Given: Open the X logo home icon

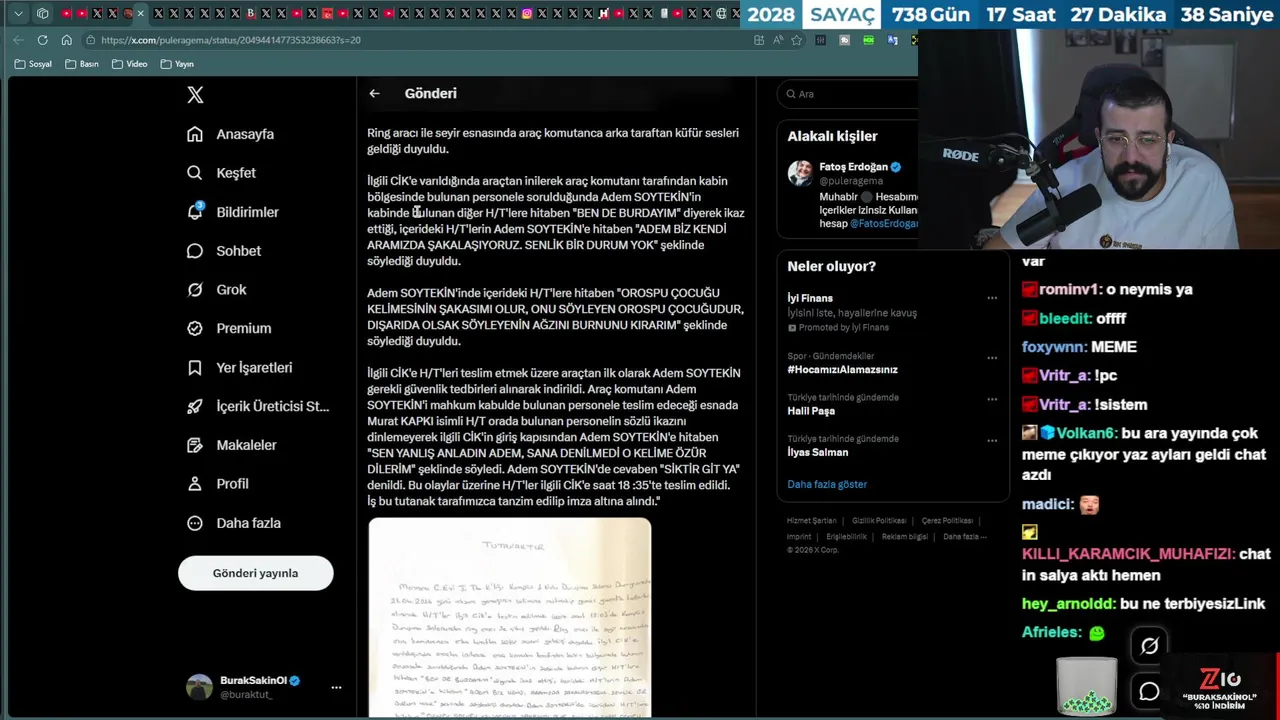Looking at the screenshot, I should click(195, 94).
